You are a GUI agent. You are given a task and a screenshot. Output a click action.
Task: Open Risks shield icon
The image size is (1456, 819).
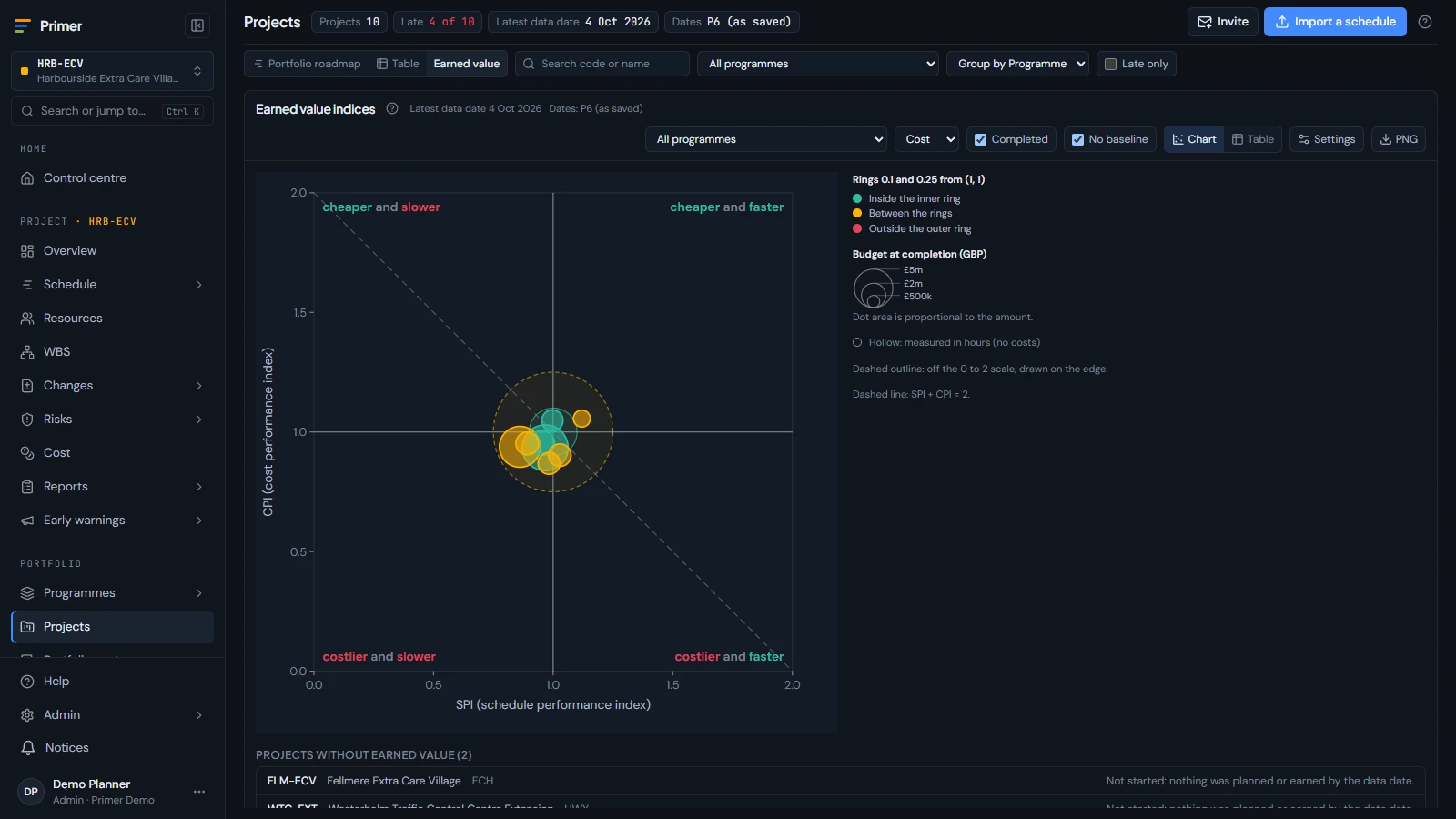[x=27, y=420]
